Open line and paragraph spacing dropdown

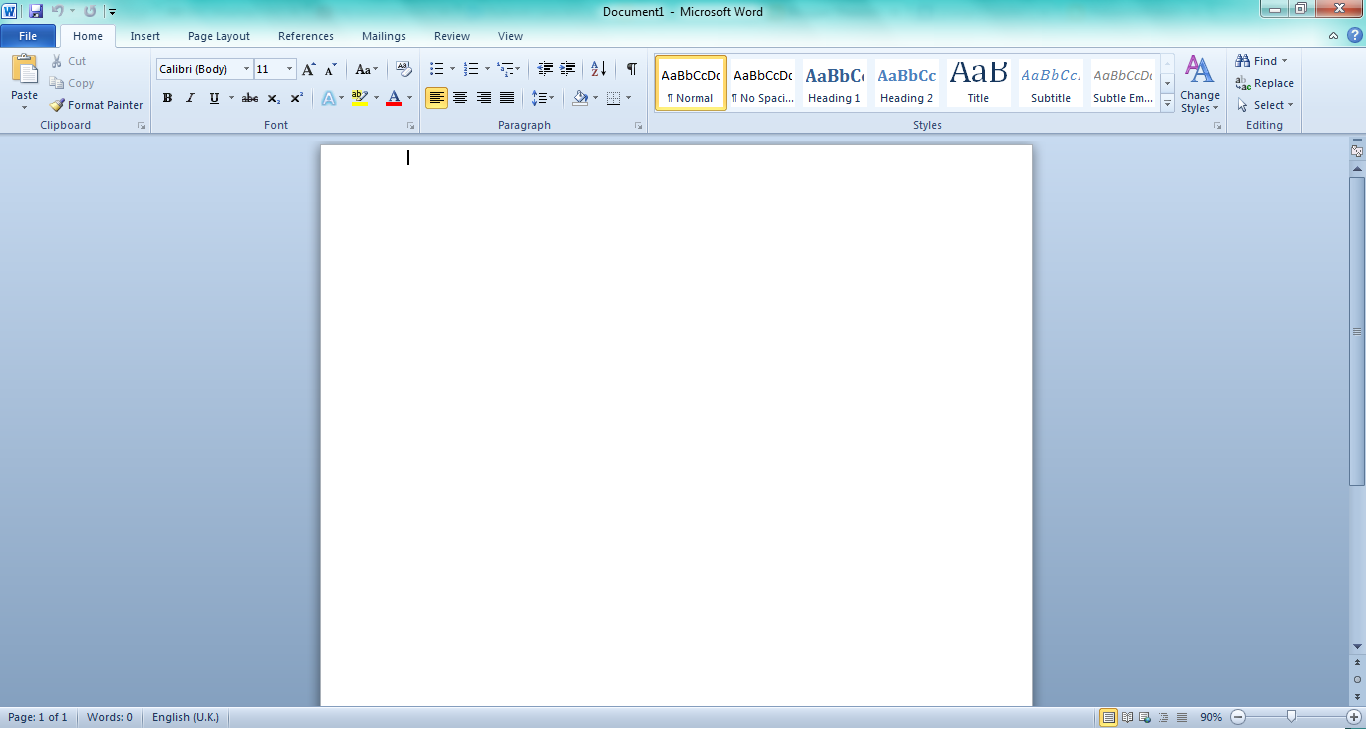pyautogui.click(x=543, y=98)
